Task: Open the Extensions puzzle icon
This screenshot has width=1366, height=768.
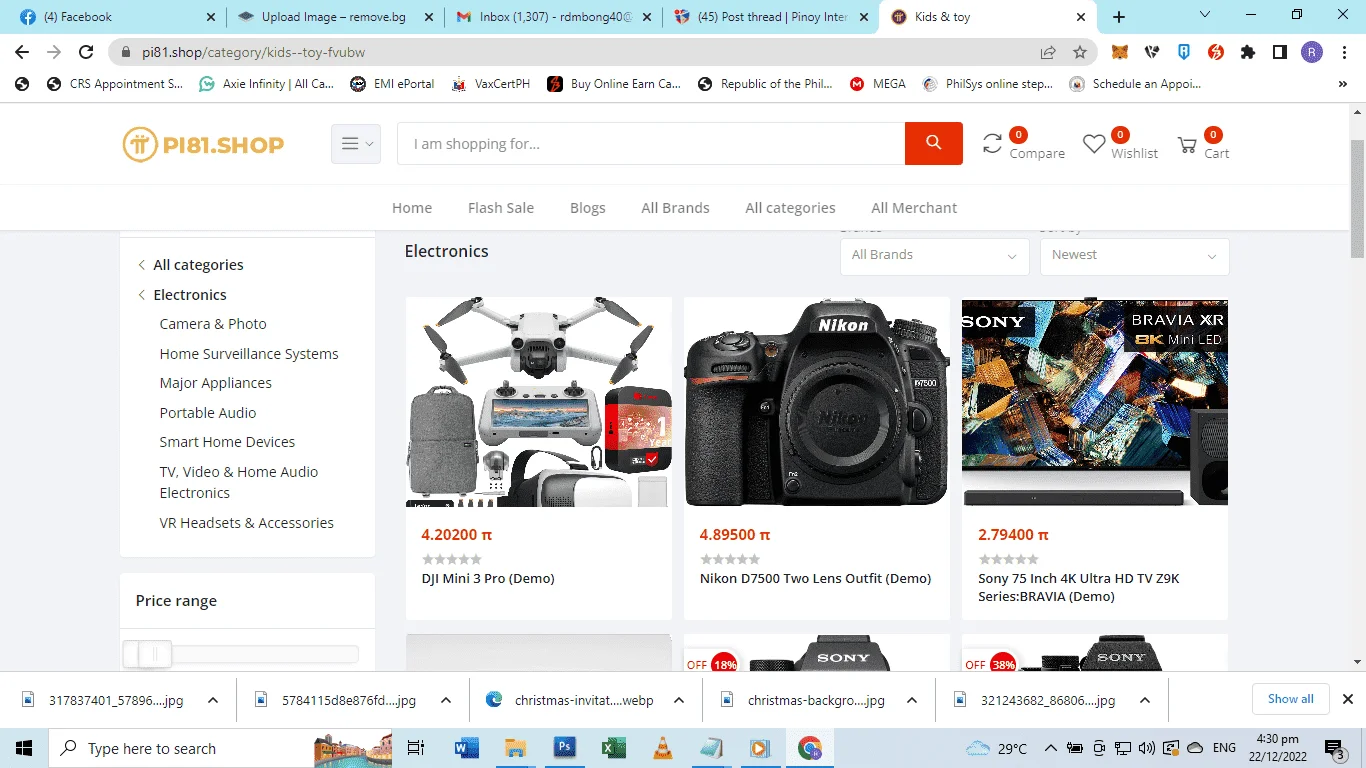Action: pos(1248,52)
